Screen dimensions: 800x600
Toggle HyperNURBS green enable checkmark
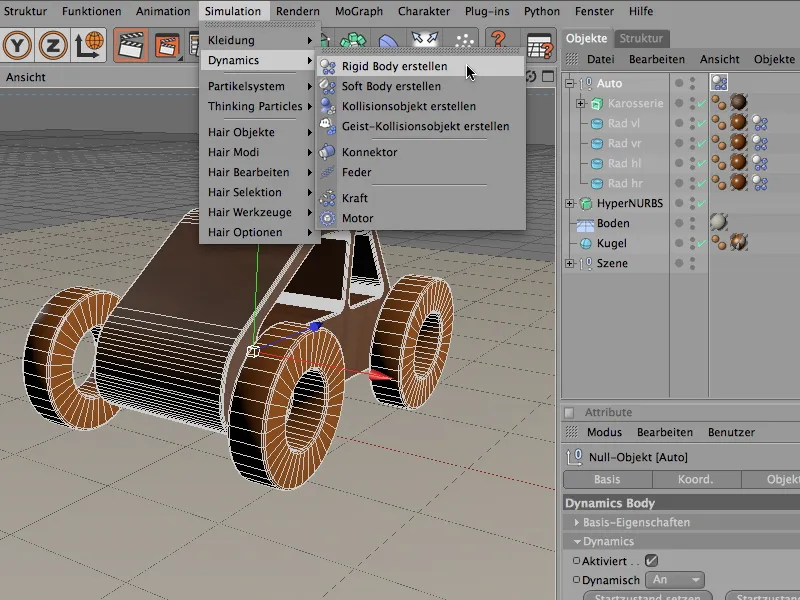tap(700, 204)
